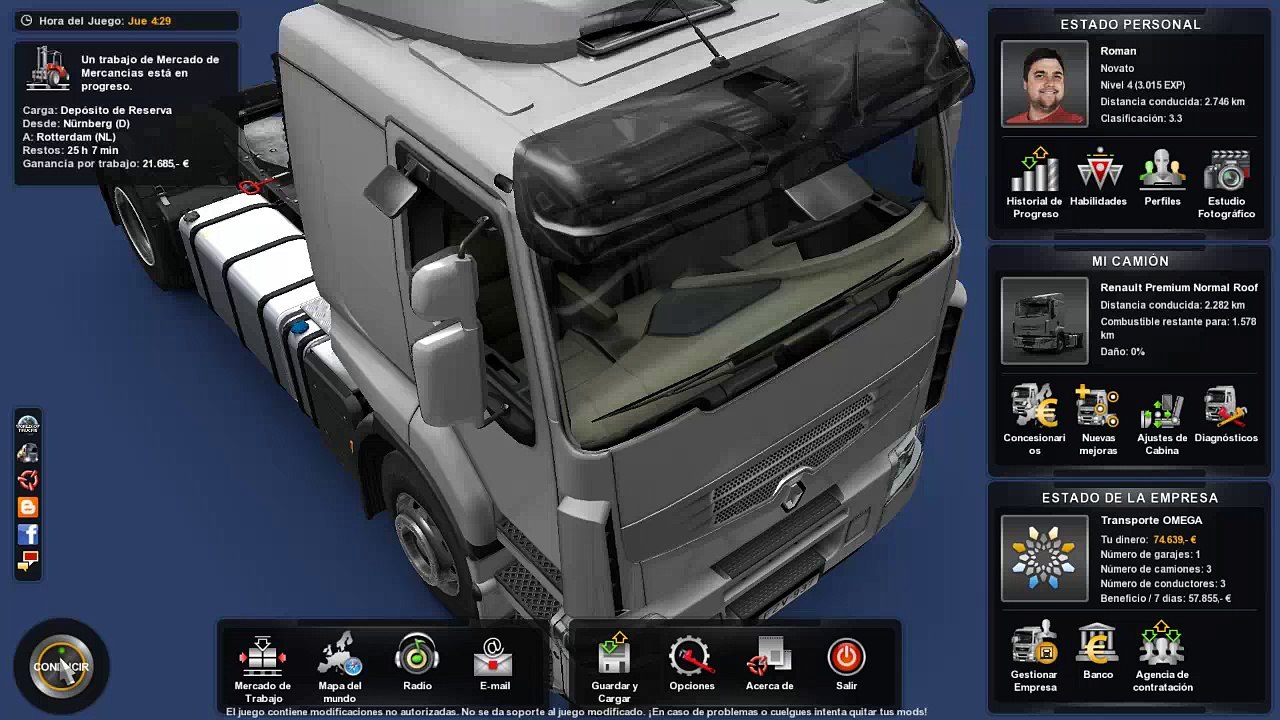Click the truck website sidebar icon
The width and height of the screenshot is (1280, 720).
(x=28, y=452)
